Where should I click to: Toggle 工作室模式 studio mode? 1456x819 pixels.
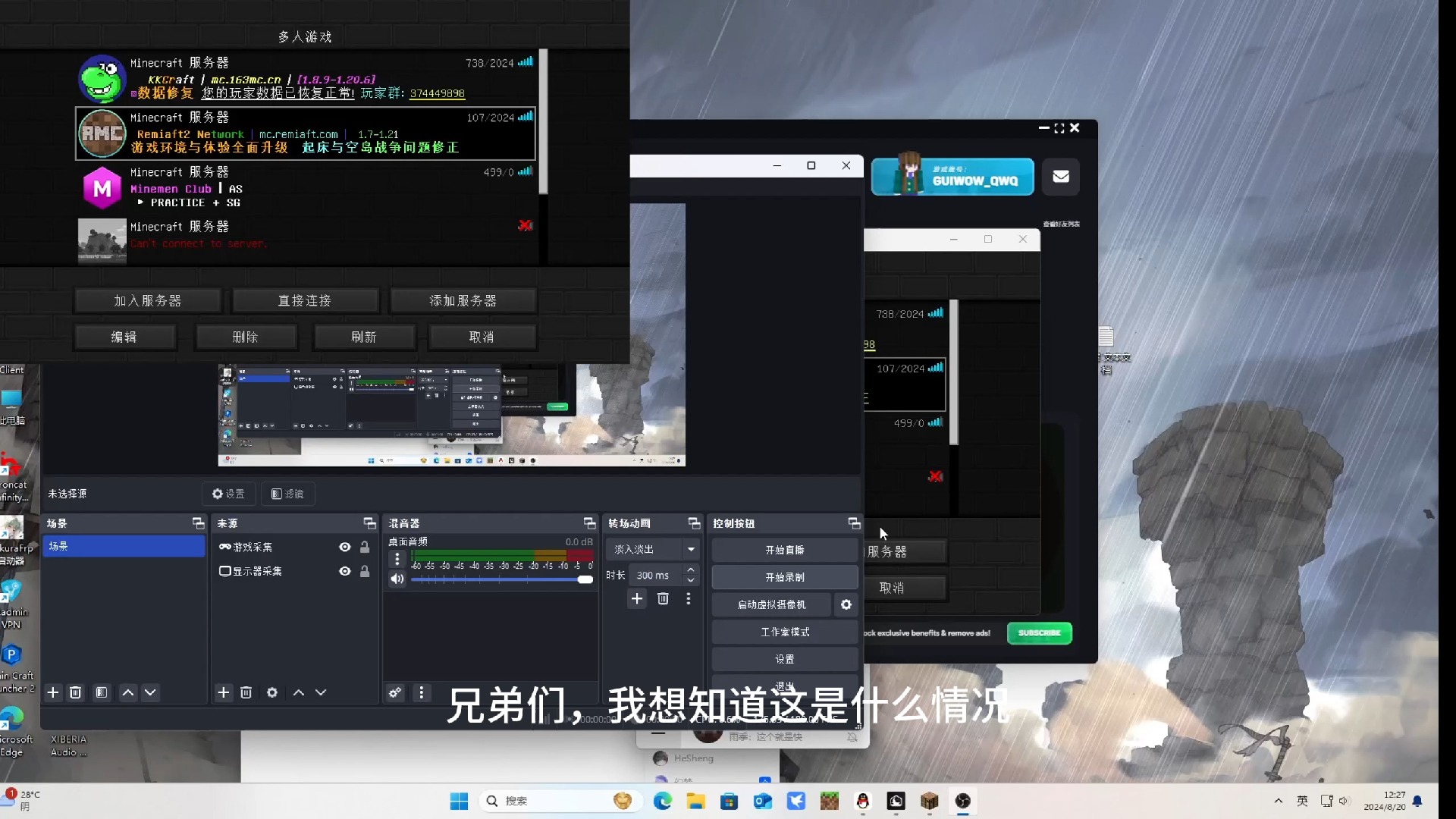pyautogui.click(x=785, y=632)
